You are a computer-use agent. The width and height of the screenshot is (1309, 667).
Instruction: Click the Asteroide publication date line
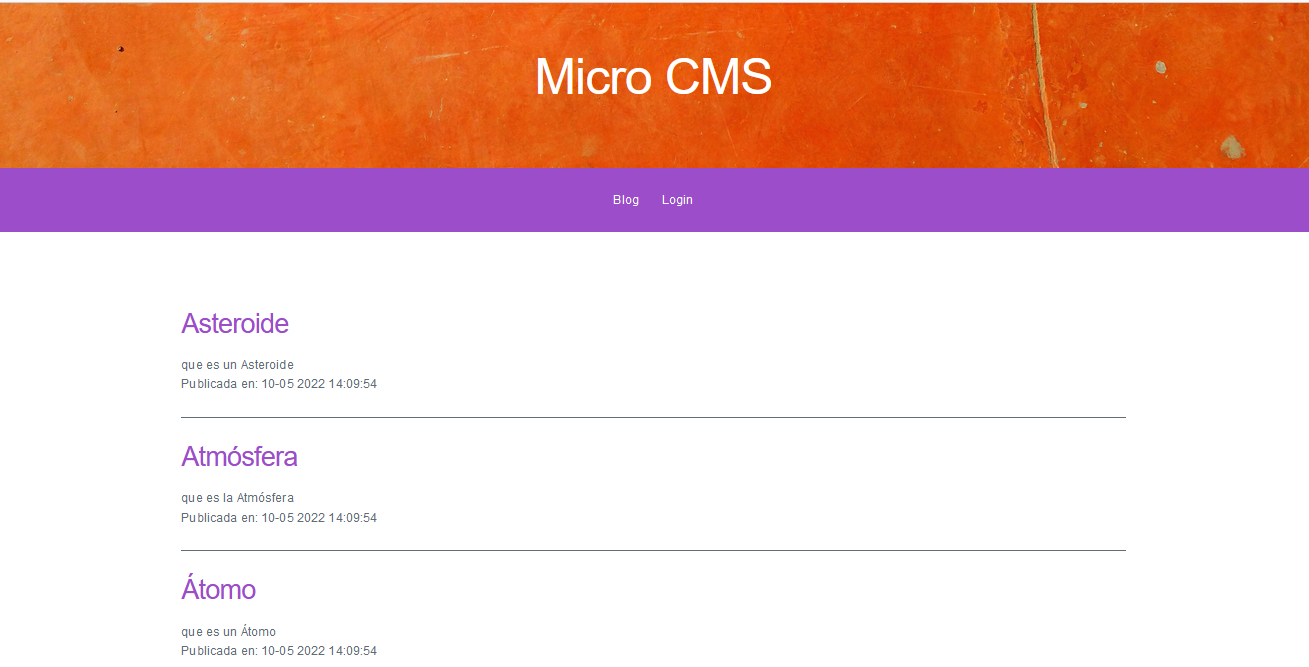pyautogui.click(x=278, y=384)
